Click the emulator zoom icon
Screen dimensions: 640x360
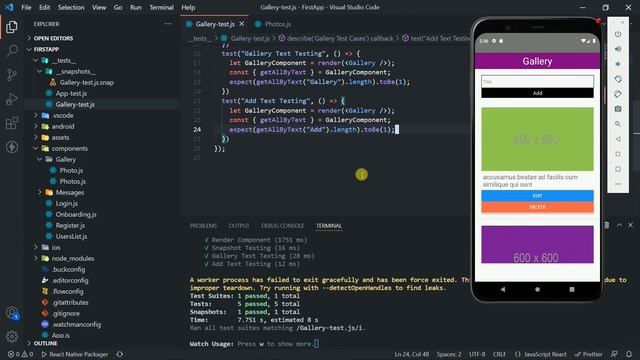[x=618, y=124]
